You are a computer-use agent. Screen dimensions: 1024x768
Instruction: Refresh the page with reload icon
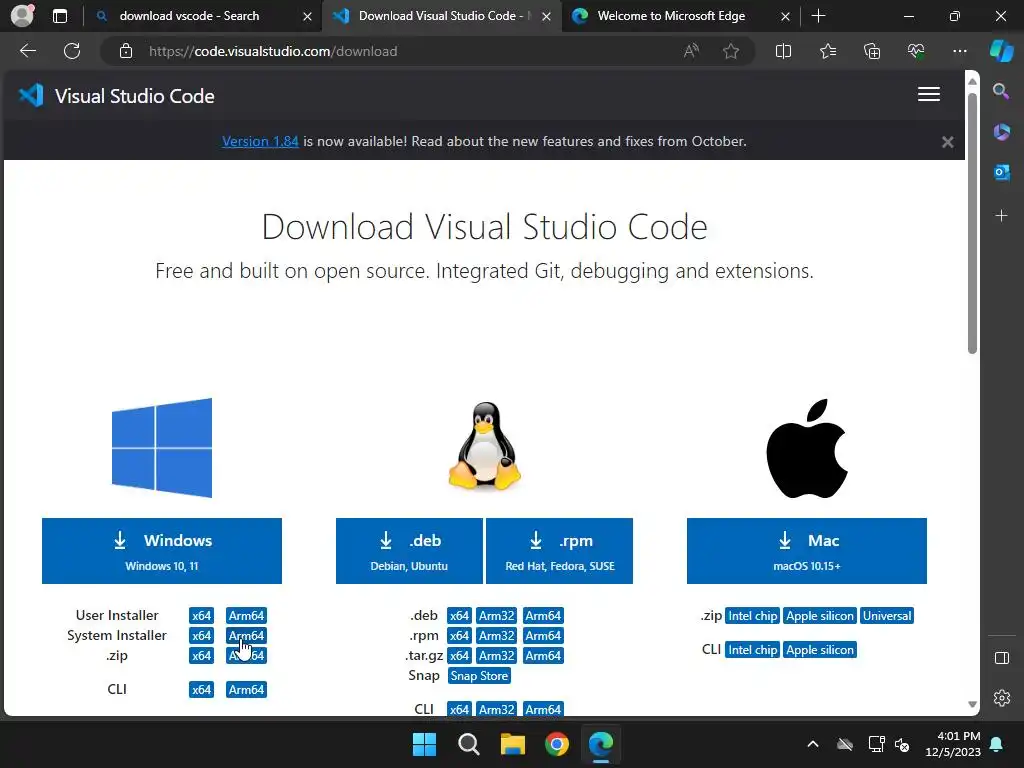pyautogui.click(x=72, y=51)
